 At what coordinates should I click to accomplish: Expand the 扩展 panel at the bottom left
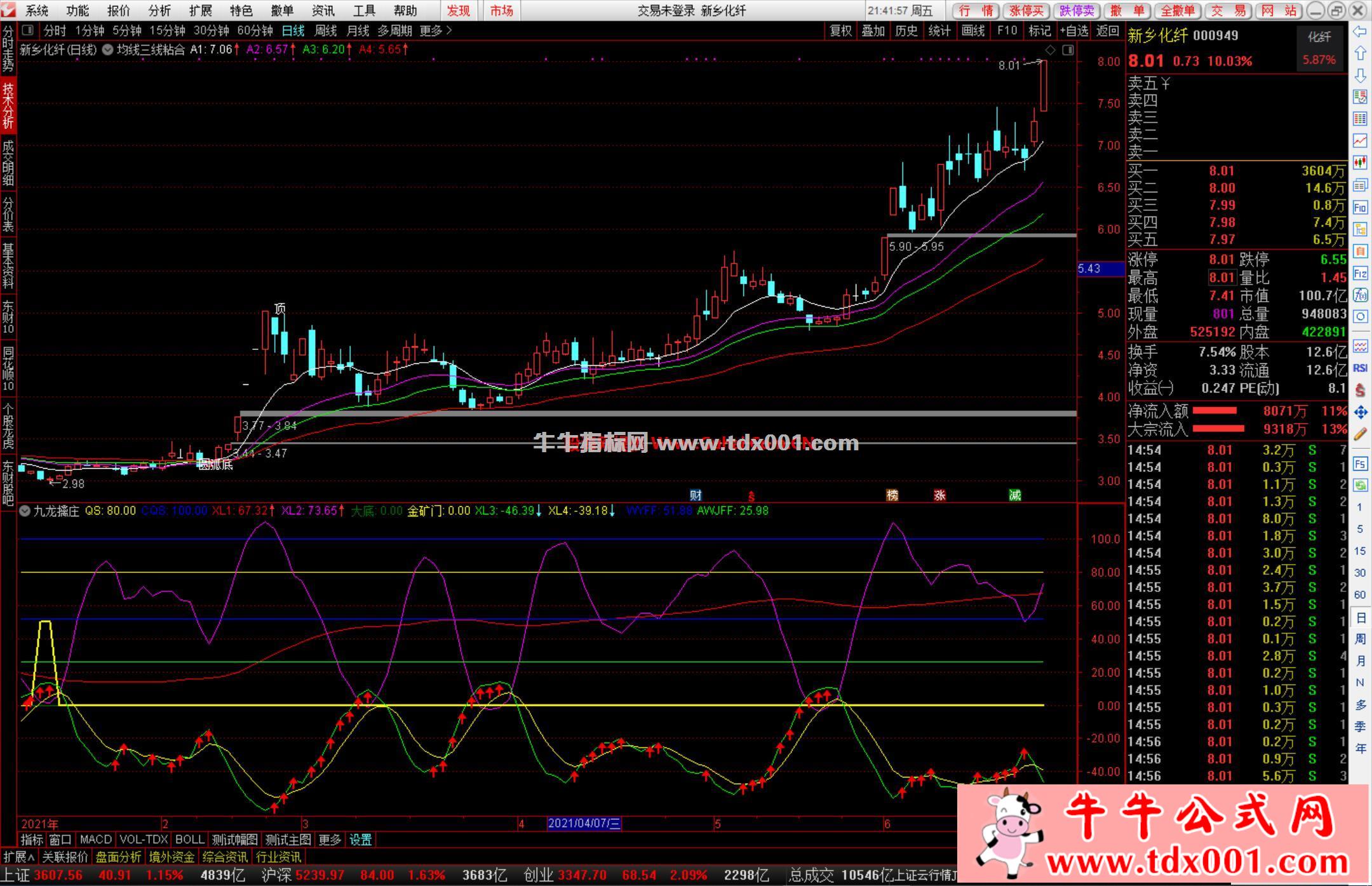point(19,857)
